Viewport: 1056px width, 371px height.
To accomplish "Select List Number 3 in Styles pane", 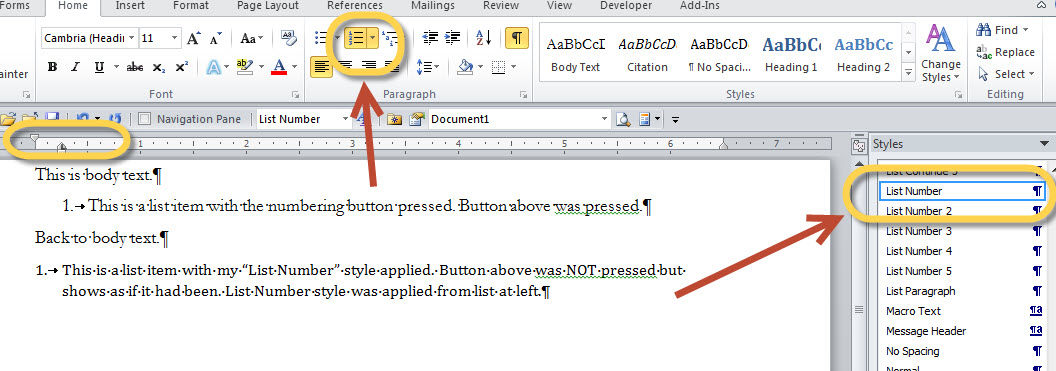I will coord(919,231).
